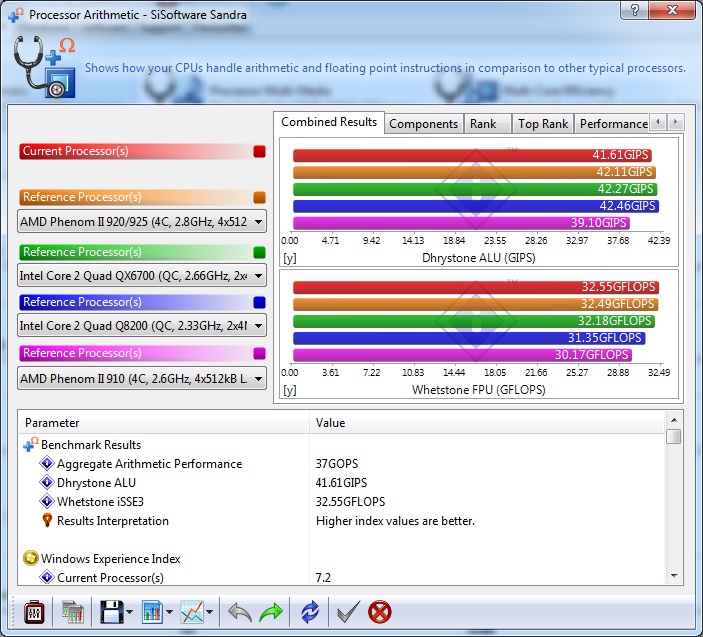The height and width of the screenshot is (637, 703).
Task: Go back with the grey arrow
Action: pyautogui.click(x=239, y=612)
